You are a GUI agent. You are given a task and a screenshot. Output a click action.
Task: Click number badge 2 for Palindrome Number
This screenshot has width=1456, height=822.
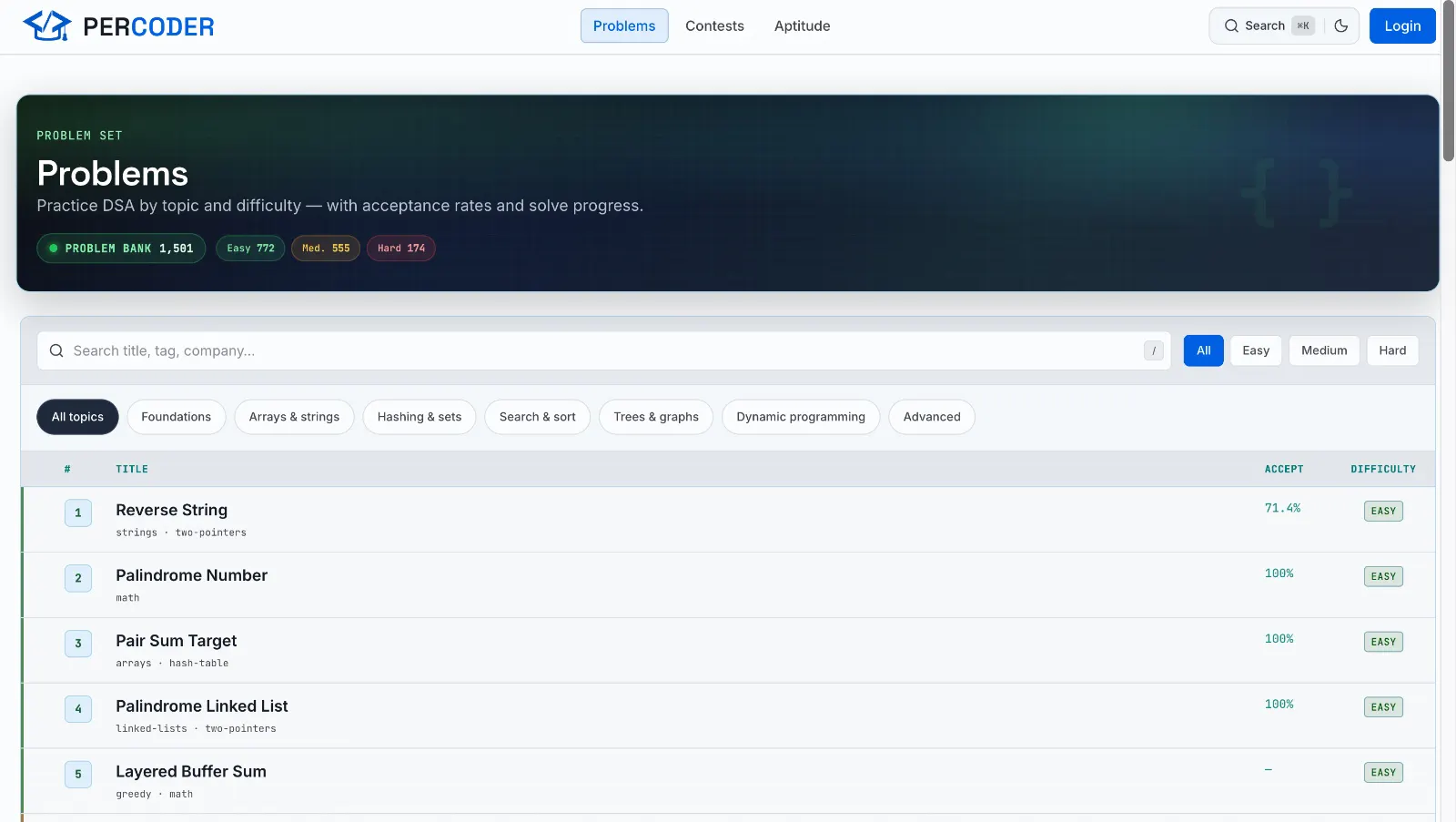pyautogui.click(x=78, y=578)
